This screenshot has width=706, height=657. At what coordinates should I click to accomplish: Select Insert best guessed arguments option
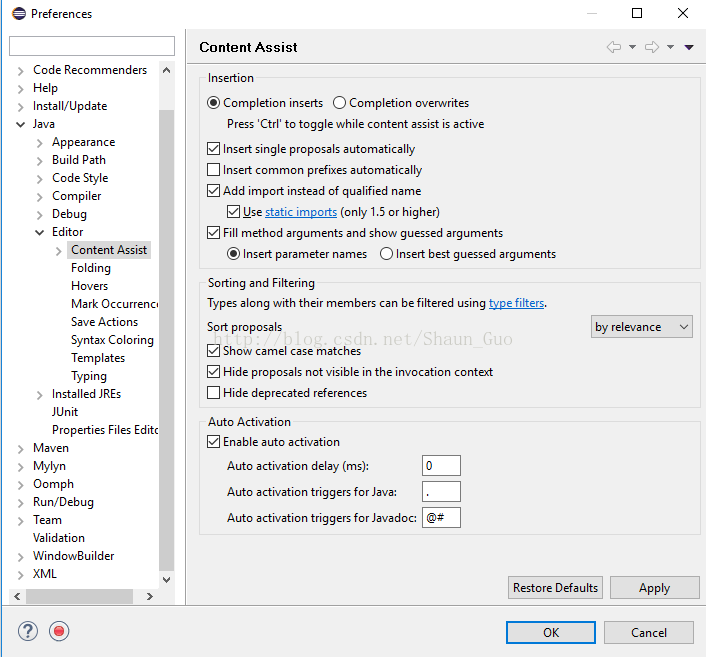pos(386,254)
